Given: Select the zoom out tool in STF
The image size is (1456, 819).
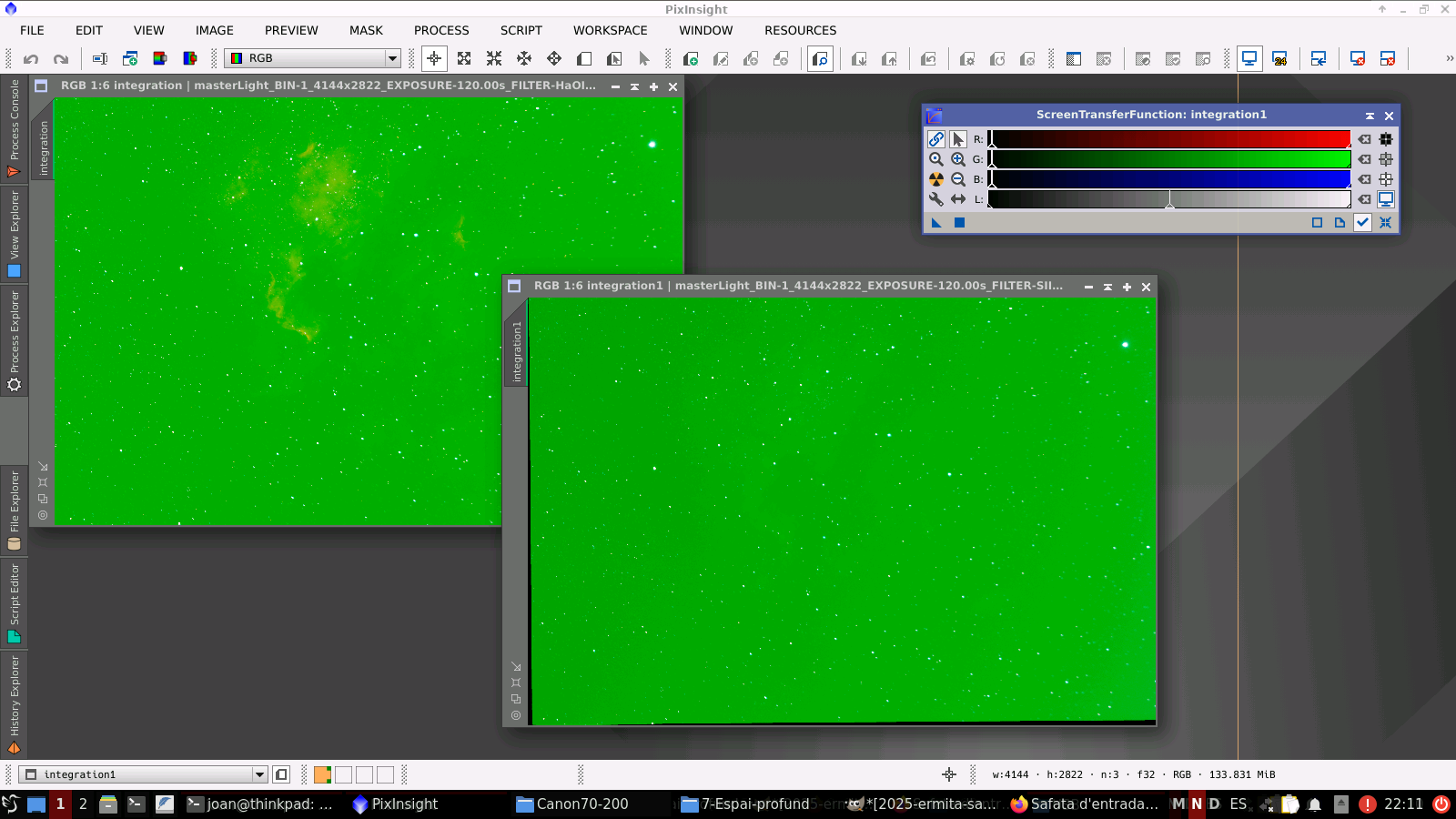Looking at the screenshot, I should tap(958, 179).
